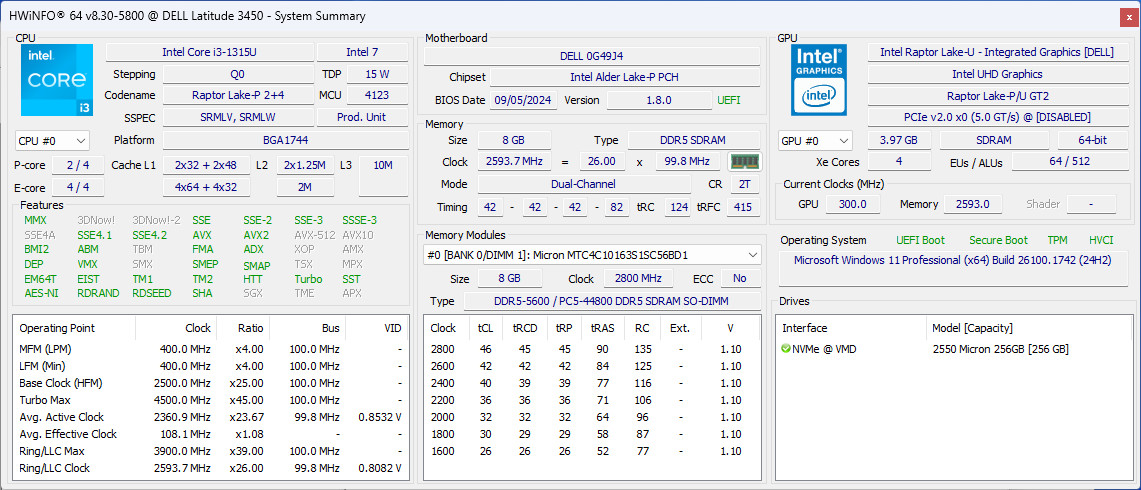Select the Base Clock (HFM) row

pos(211,383)
